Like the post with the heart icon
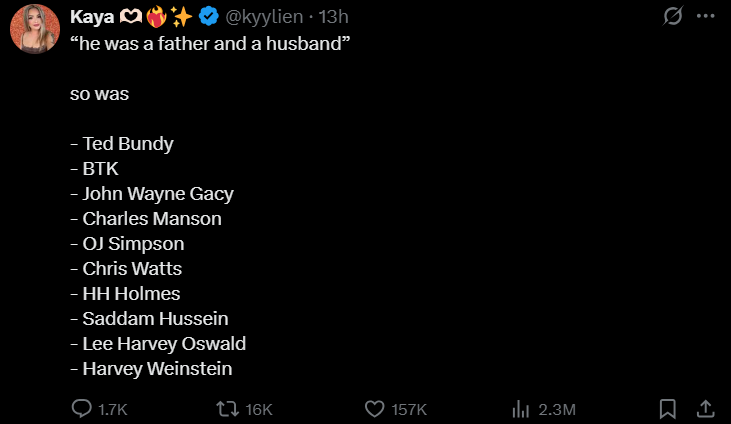The height and width of the screenshot is (424, 731). pos(374,409)
